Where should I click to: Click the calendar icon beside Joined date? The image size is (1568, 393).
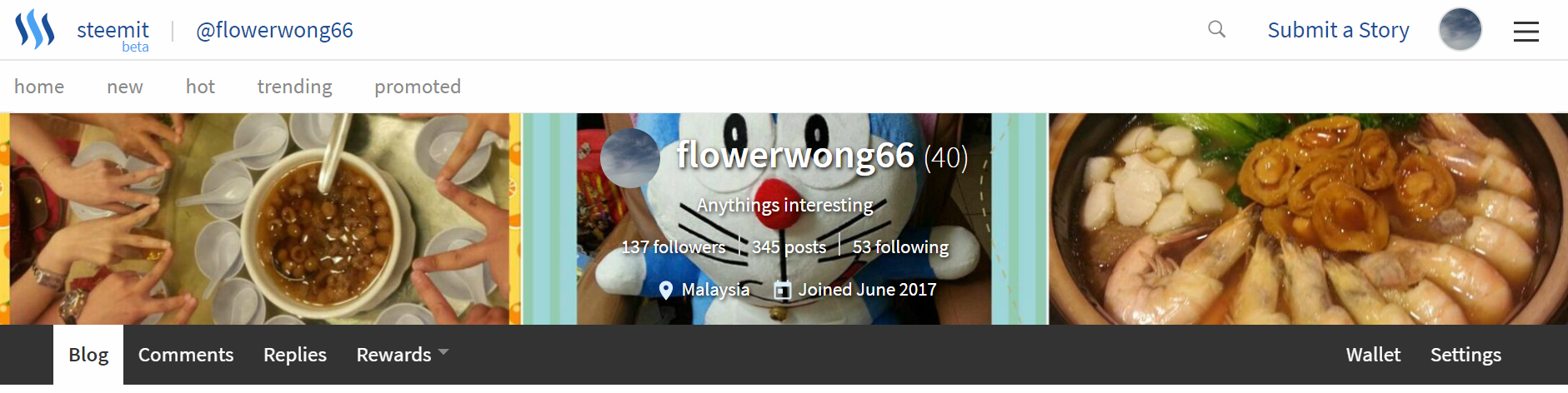coord(782,290)
